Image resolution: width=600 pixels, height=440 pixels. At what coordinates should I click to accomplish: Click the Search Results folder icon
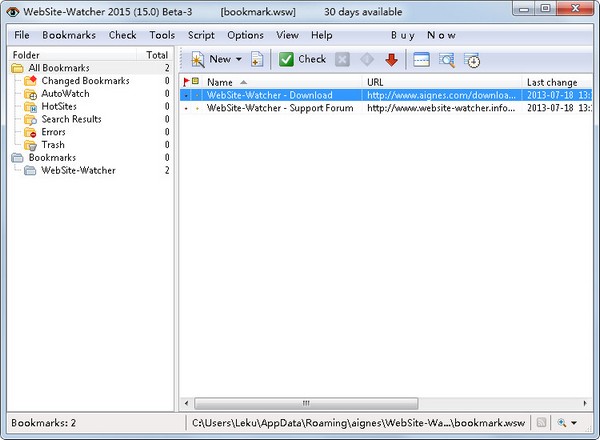[x=30, y=119]
